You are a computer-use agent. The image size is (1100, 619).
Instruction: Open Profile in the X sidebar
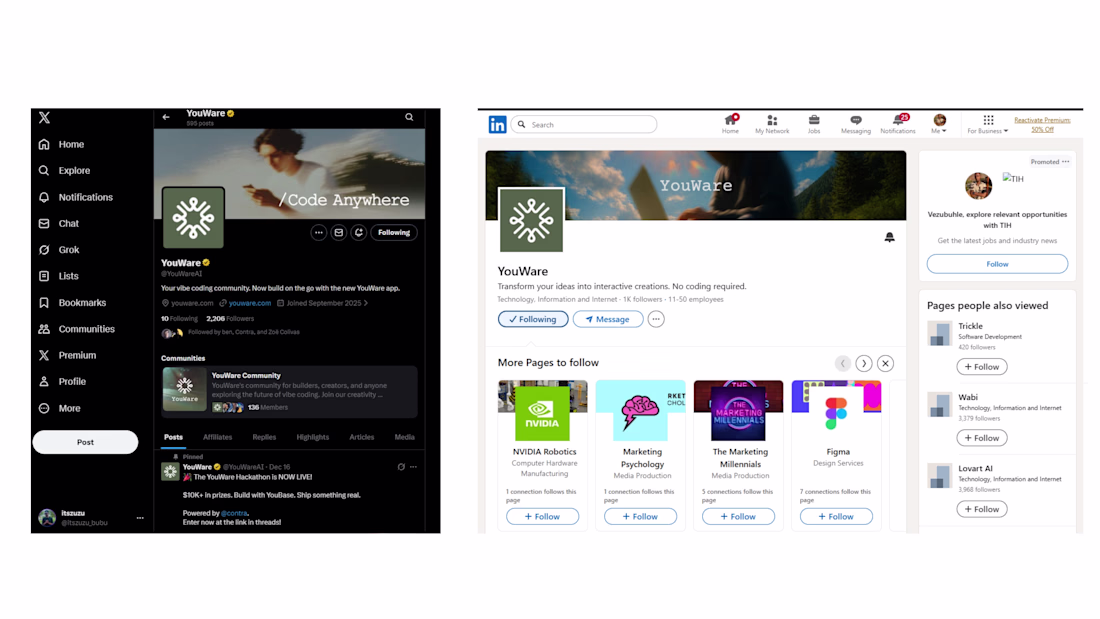tap(62, 382)
